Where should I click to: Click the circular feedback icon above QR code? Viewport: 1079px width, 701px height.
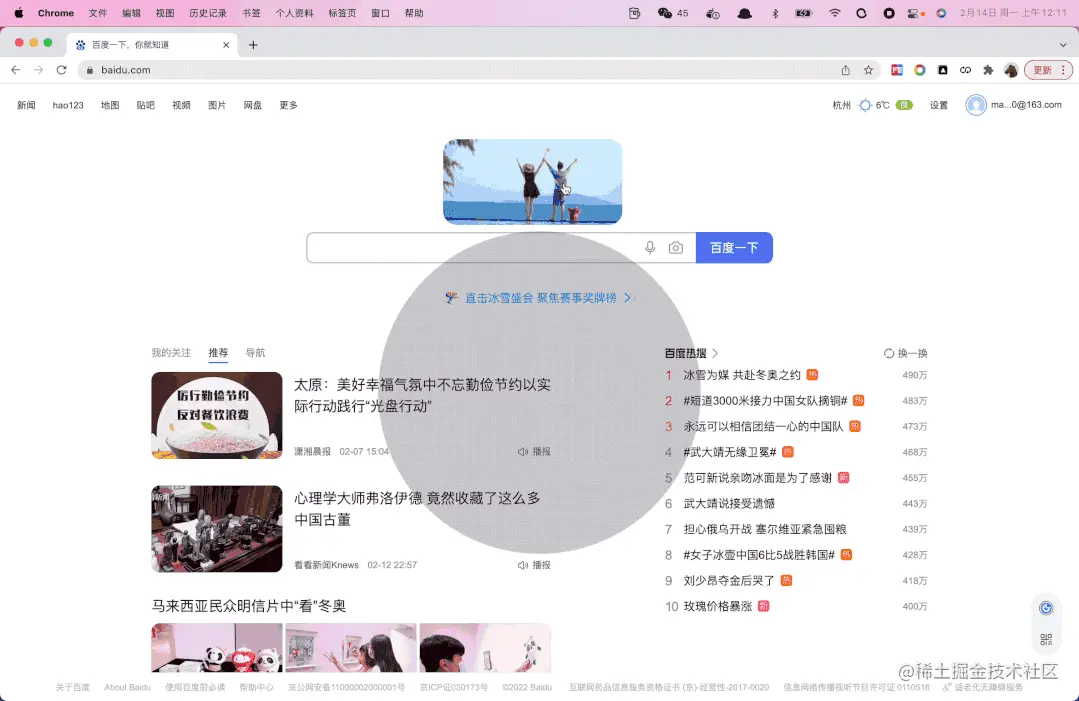pyautogui.click(x=1046, y=608)
